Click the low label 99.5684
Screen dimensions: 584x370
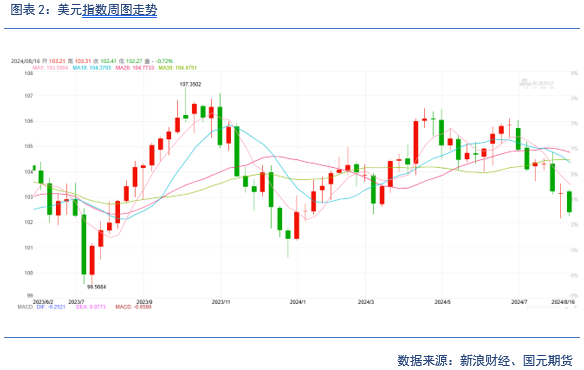click(x=96, y=287)
